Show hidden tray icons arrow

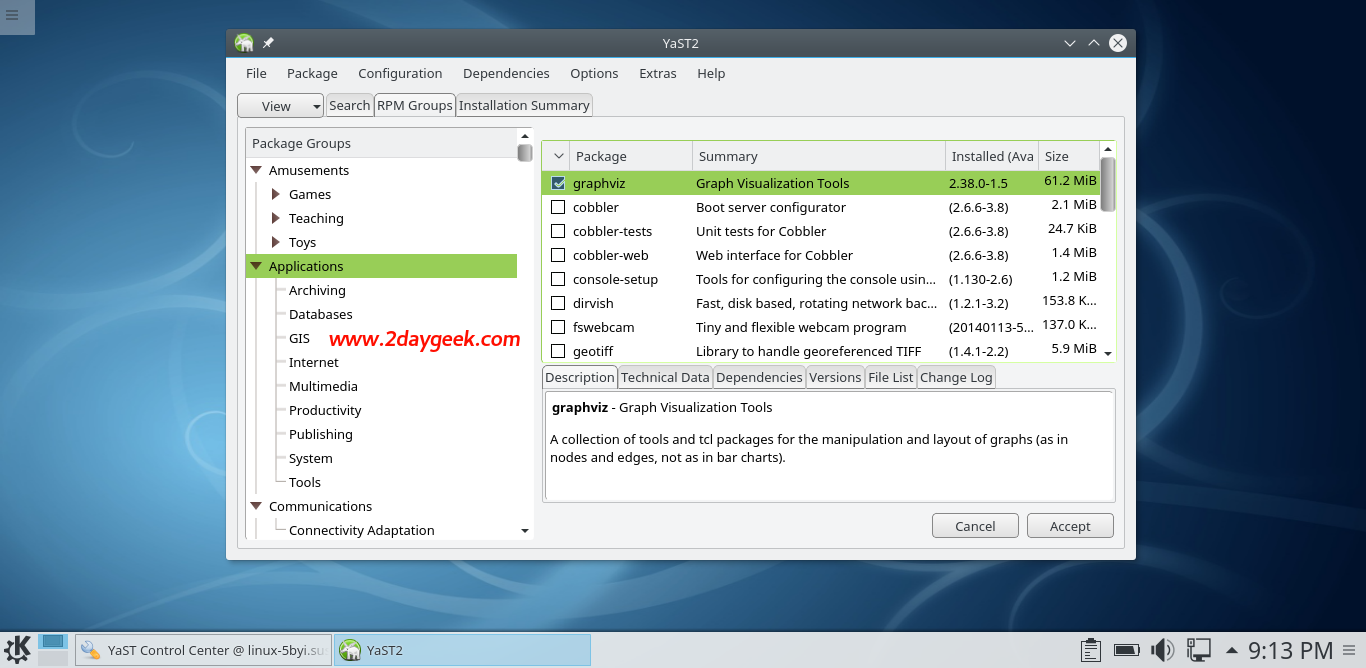point(1231,650)
